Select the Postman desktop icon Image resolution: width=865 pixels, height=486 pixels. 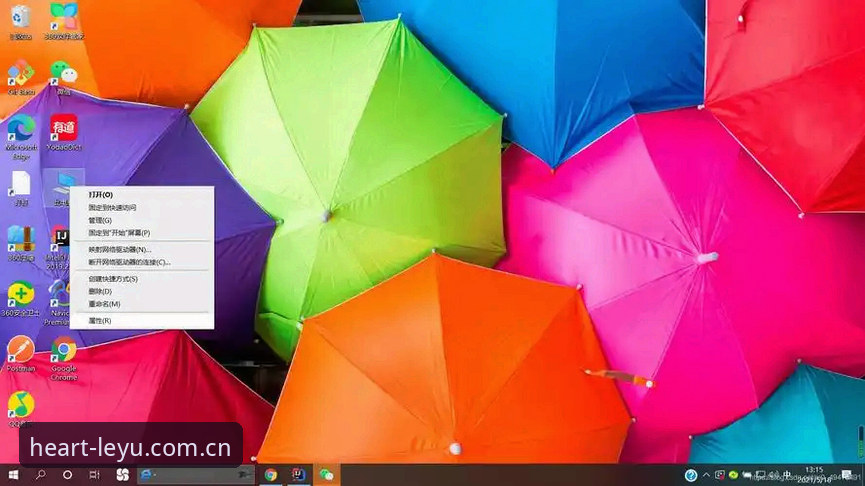(21, 354)
